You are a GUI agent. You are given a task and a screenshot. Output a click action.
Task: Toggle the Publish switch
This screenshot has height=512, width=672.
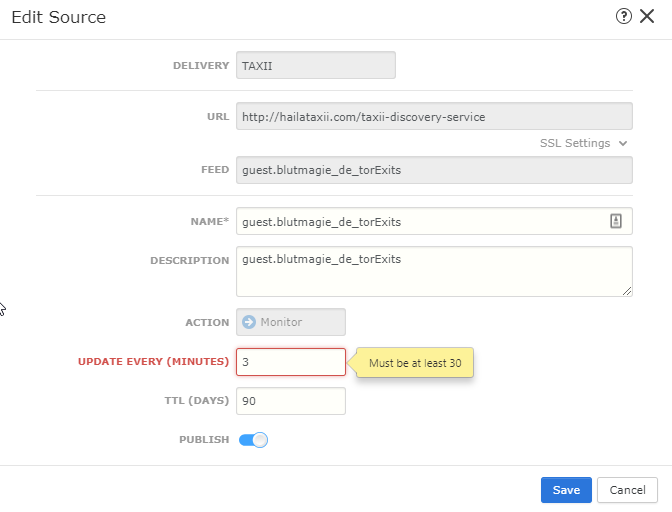[x=253, y=440]
